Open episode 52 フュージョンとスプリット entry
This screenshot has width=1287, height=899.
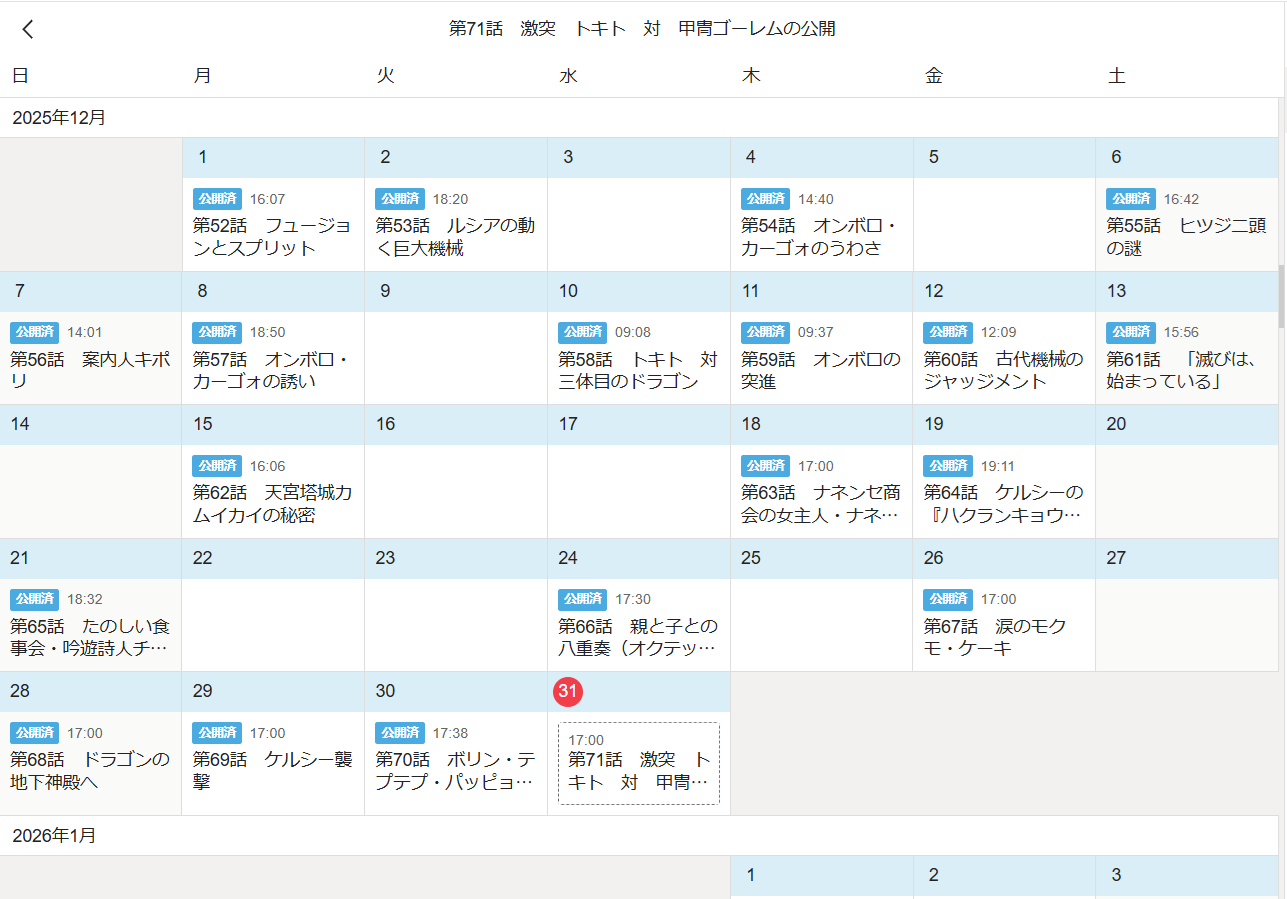pyautogui.click(x=272, y=237)
